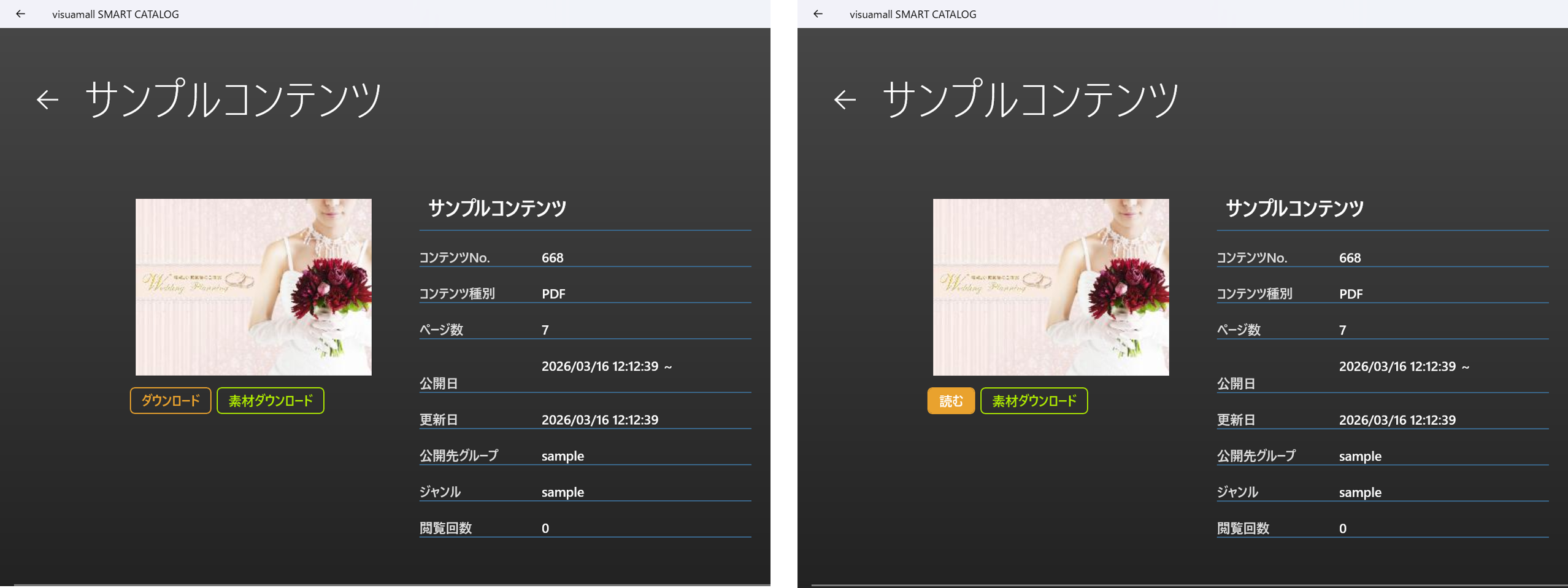The height and width of the screenshot is (588, 1568).
Task: Select コンテンツNo. value 668 in left window
Action: click(x=552, y=258)
